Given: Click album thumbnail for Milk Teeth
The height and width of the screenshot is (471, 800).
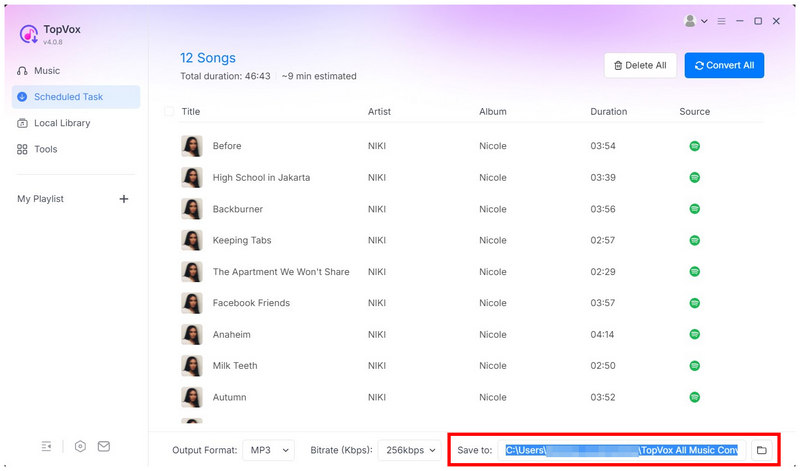Looking at the screenshot, I should [x=192, y=366].
